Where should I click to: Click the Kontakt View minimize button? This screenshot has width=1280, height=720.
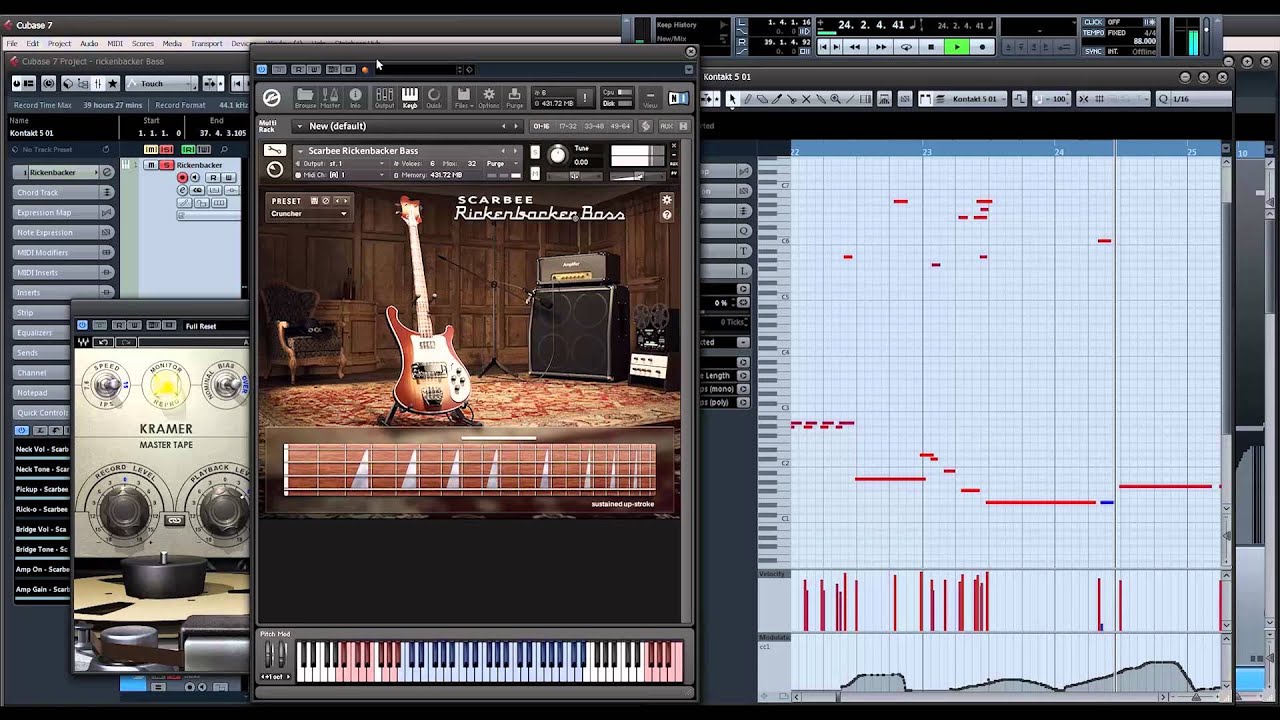click(650, 98)
